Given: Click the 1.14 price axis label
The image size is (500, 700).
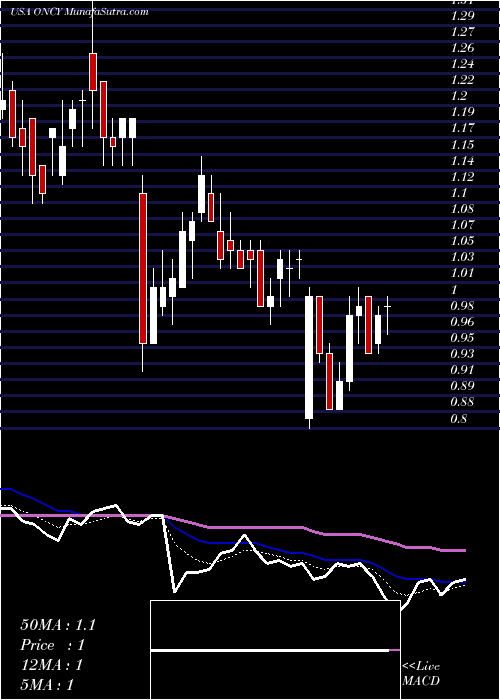Looking at the screenshot, I should (x=462, y=161).
